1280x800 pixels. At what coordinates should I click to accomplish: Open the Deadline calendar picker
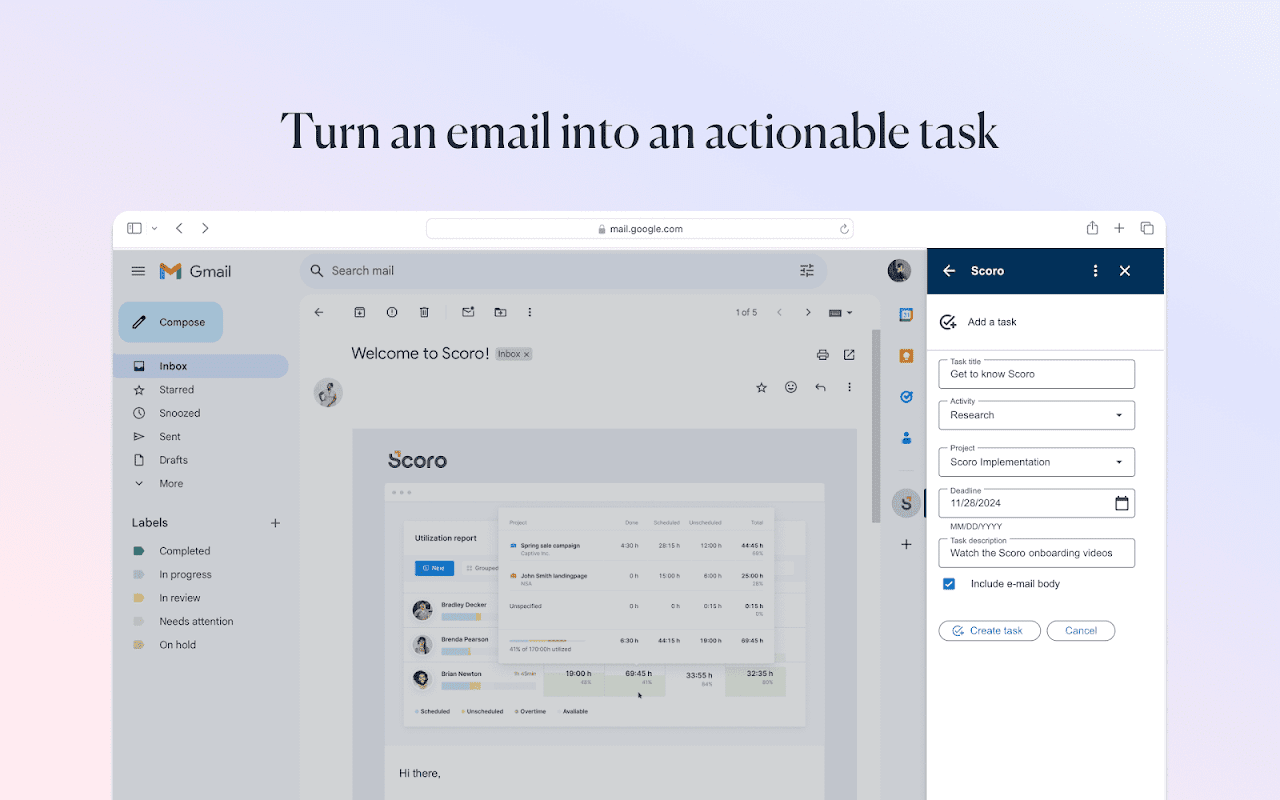[x=1122, y=503]
